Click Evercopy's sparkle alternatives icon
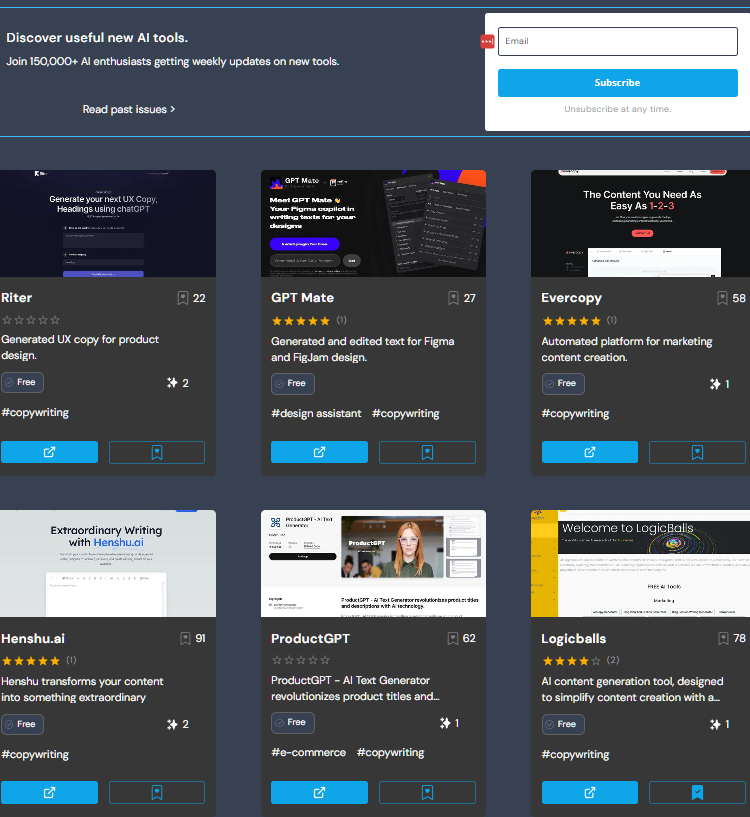The height and width of the screenshot is (817, 750). (715, 384)
